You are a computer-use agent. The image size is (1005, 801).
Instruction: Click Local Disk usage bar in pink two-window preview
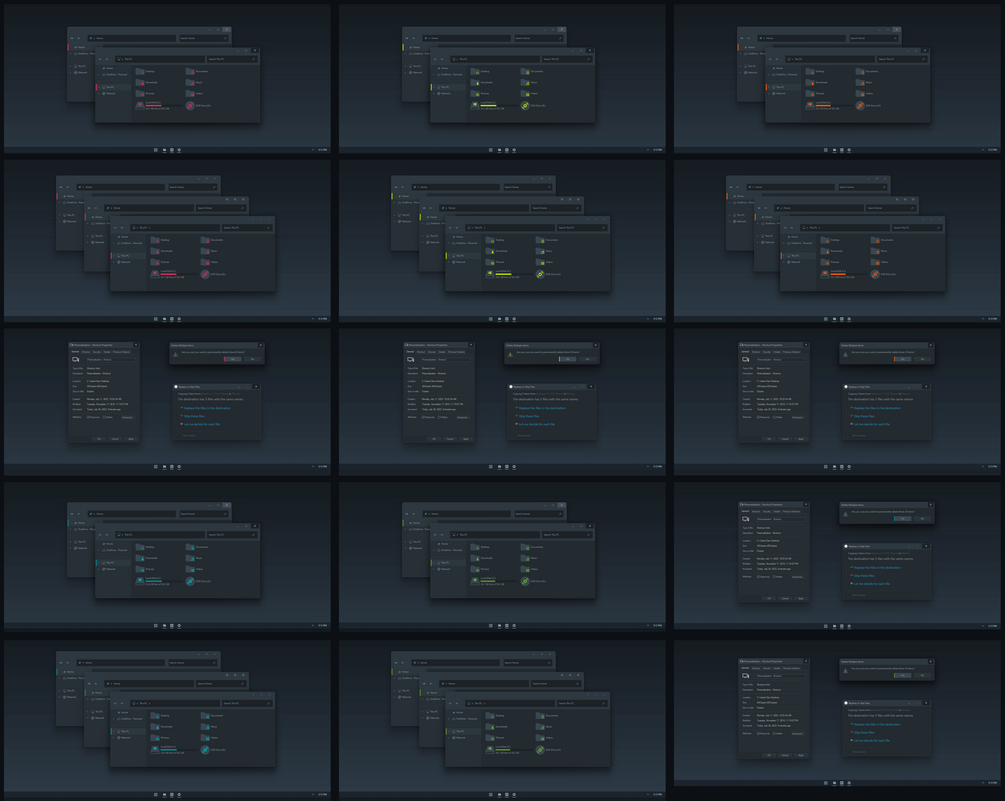coord(164,106)
